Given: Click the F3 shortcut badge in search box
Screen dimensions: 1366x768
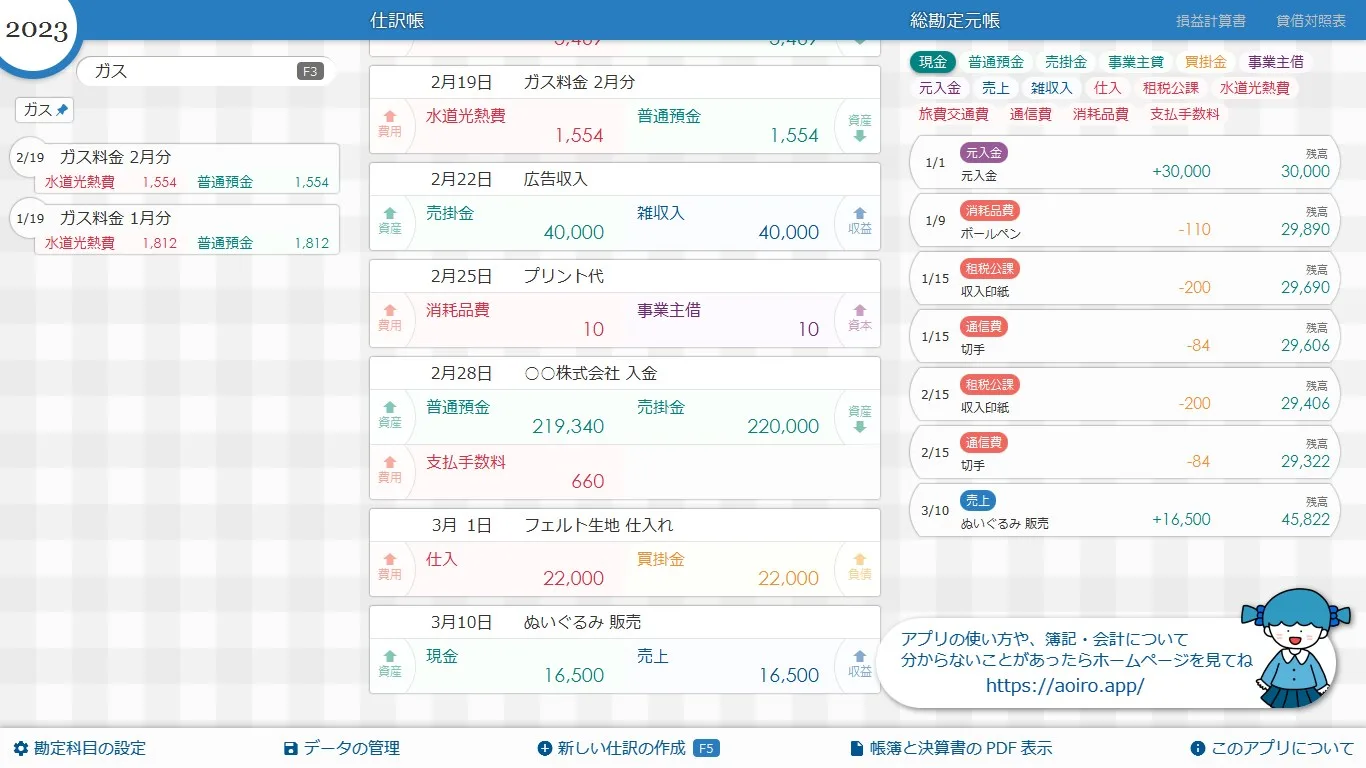Looking at the screenshot, I should 310,71.
